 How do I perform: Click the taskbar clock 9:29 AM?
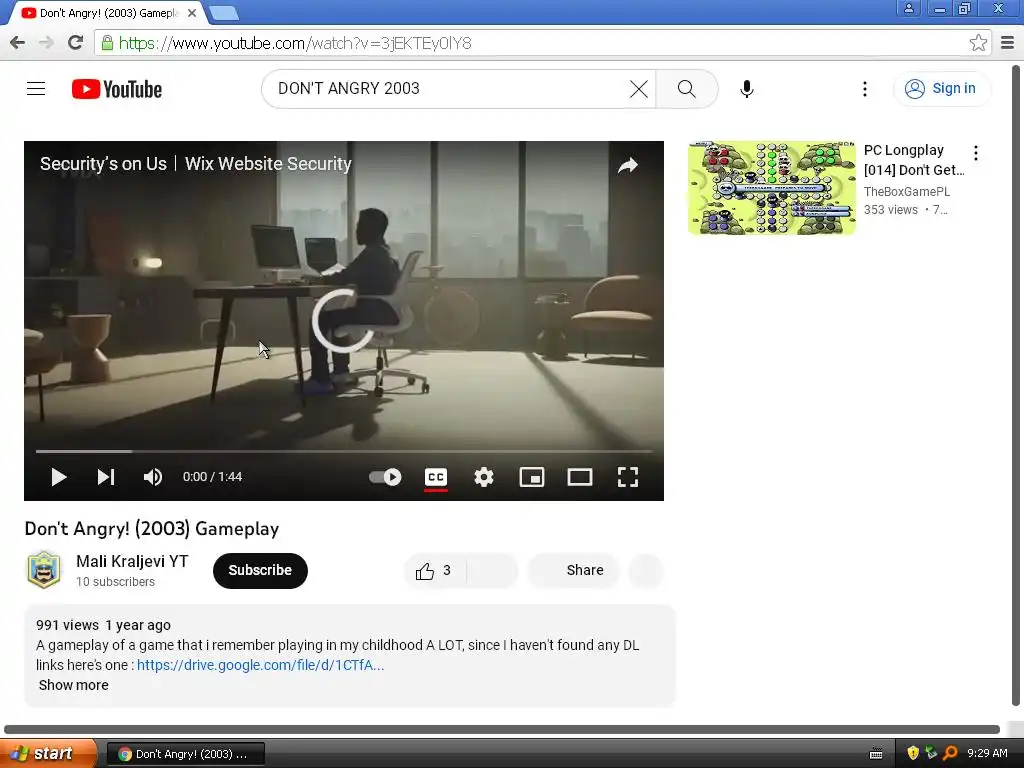[987, 754]
